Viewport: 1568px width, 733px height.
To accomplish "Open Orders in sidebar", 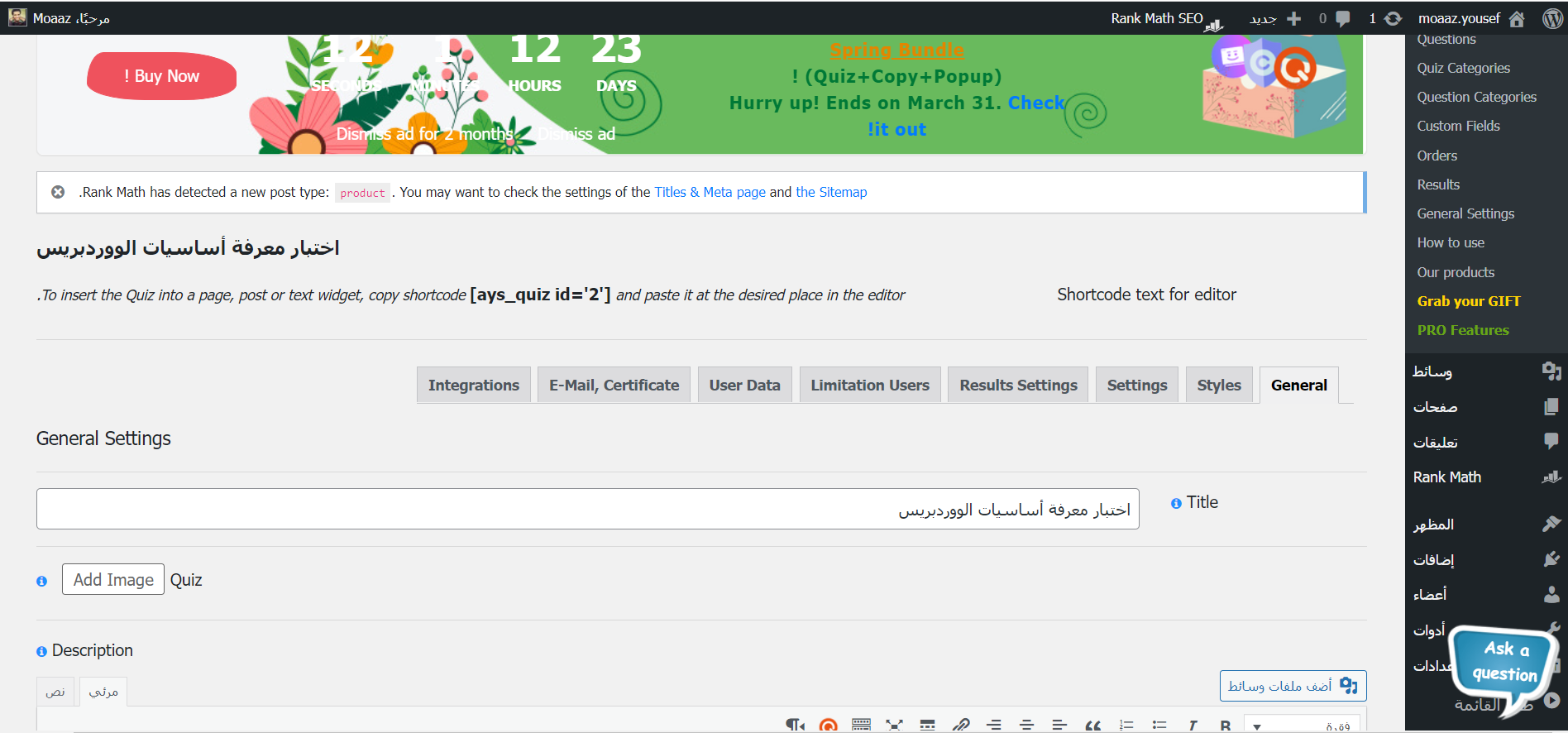I will [x=1437, y=156].
